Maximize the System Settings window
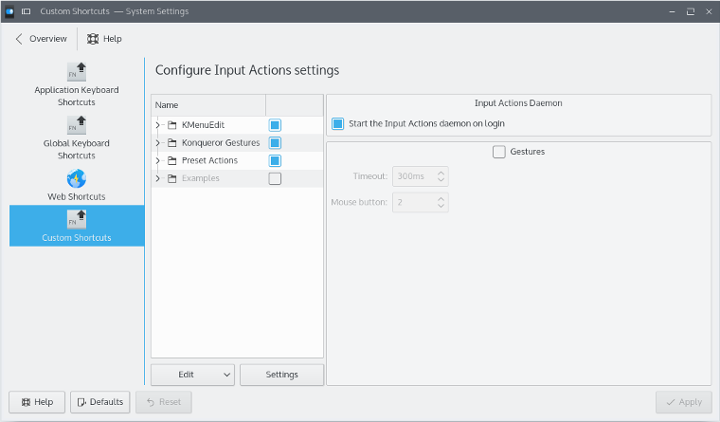This screenshot has width=720, height=422. click(x=691, y=11)
